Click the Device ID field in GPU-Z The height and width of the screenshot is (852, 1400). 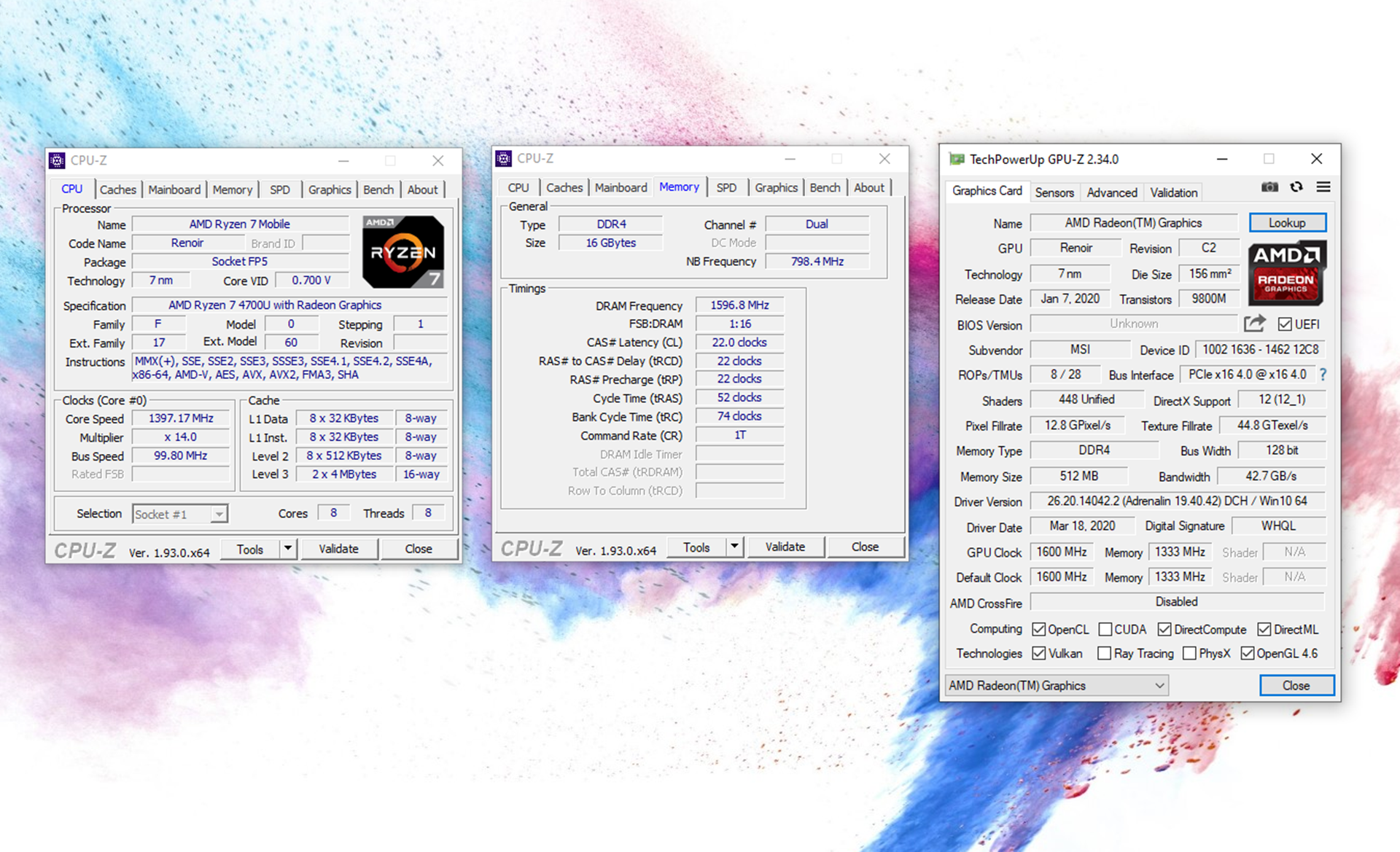tap(1260, 350)
